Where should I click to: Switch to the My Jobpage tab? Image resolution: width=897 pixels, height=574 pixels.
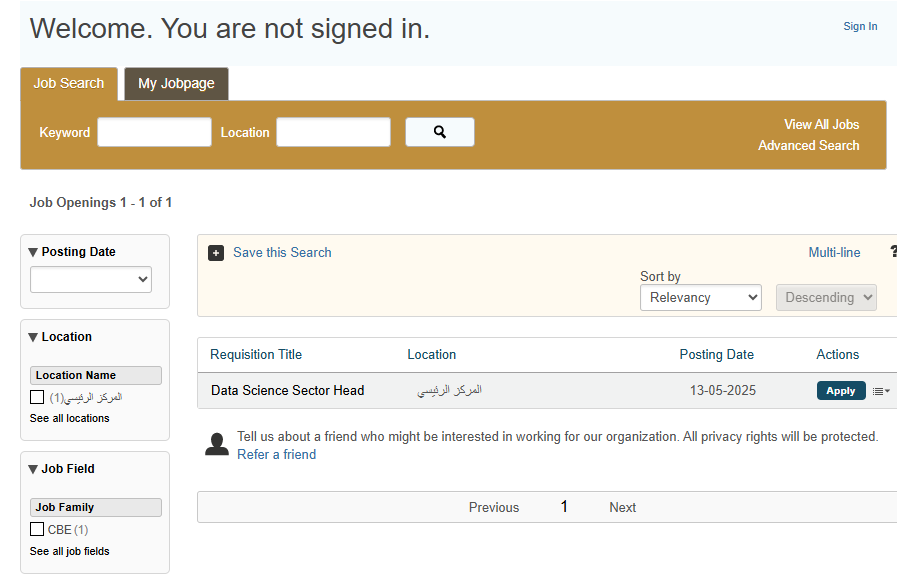[176, 84]
